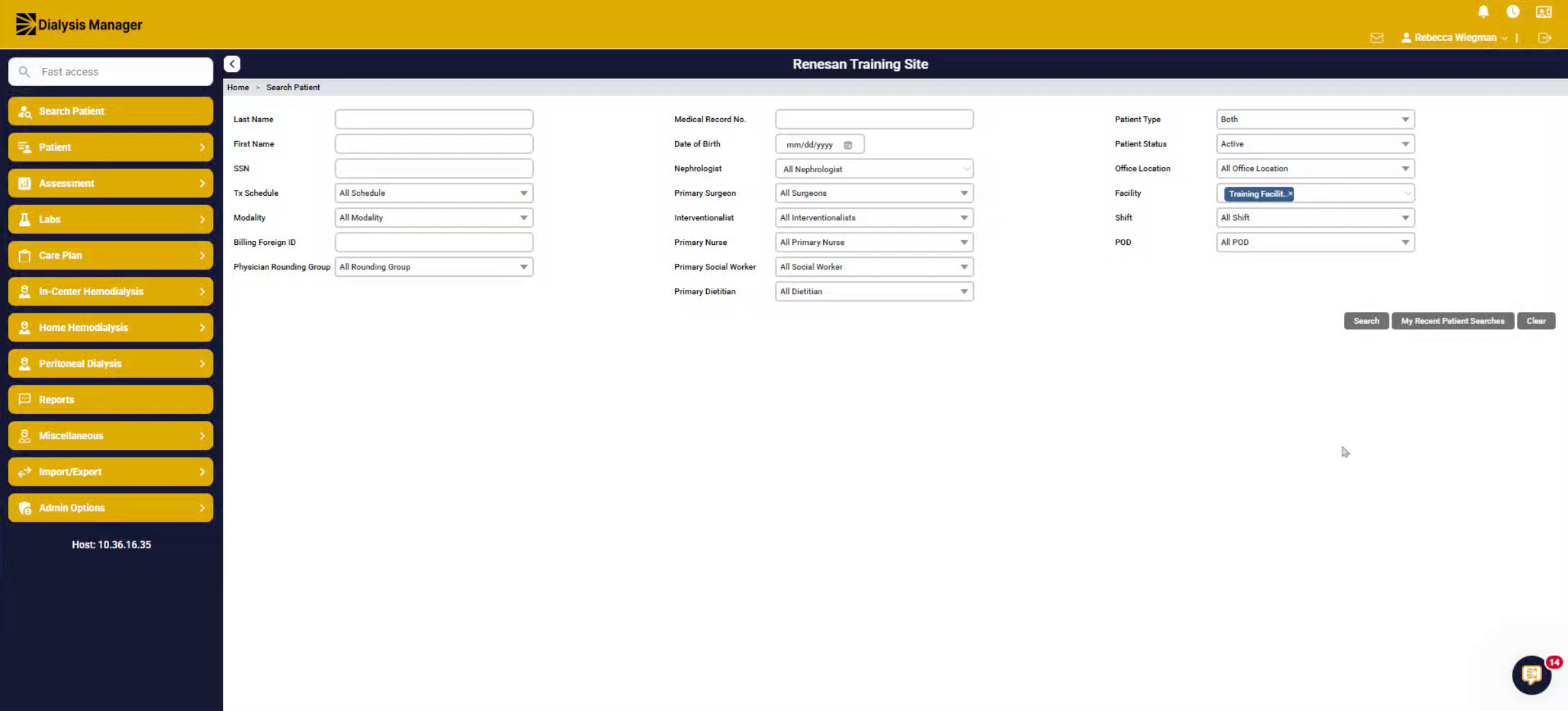Open the Modality dropdown
The width and height of the screenshot is (1568, 711).
434,218
